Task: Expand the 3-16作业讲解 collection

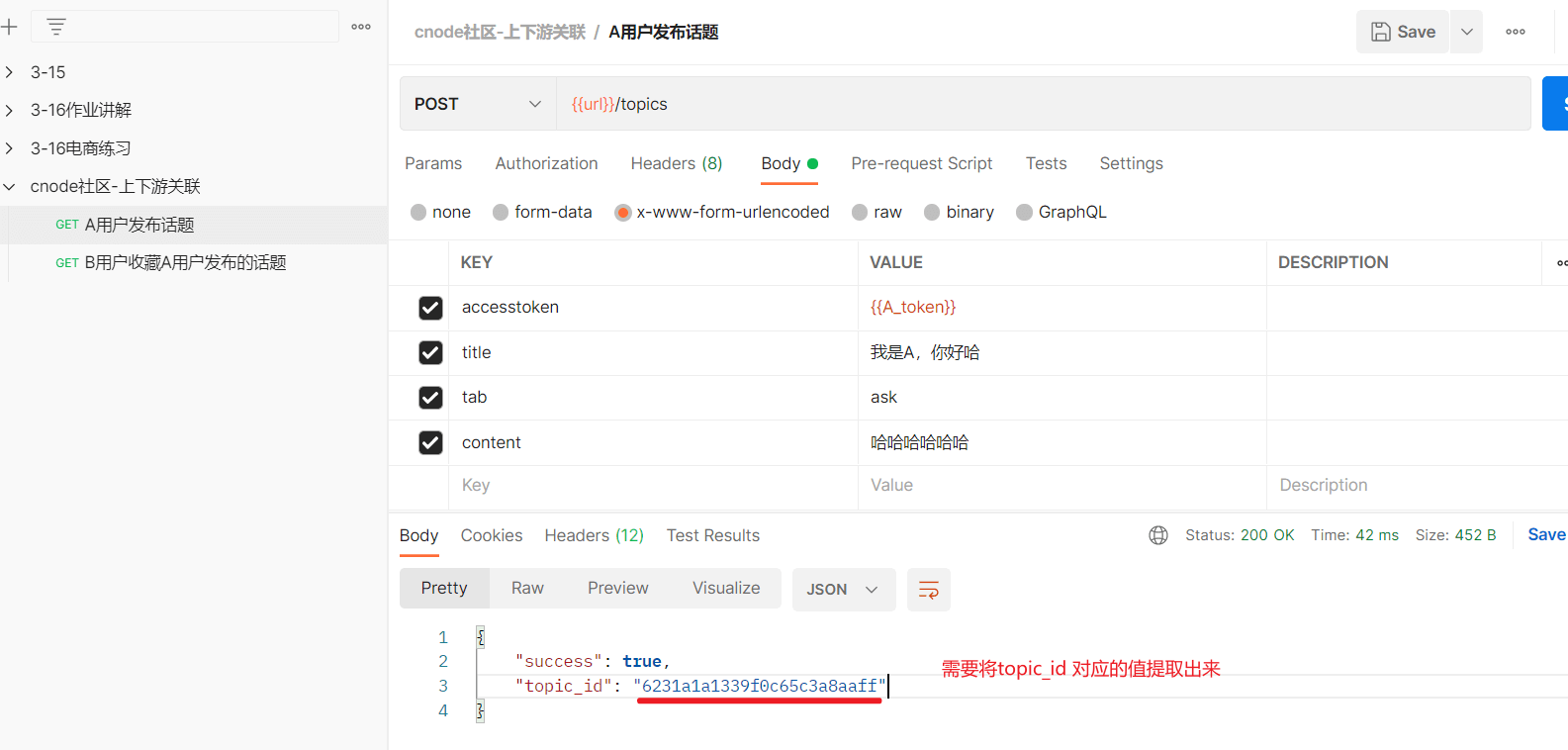Action: click(10, 110)
